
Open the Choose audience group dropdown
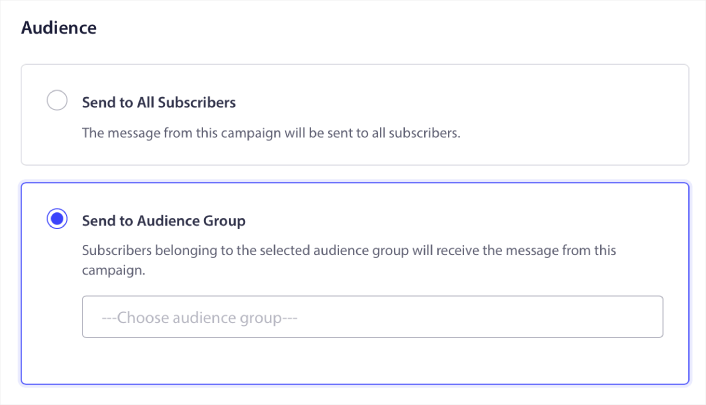tap(372, 317)
